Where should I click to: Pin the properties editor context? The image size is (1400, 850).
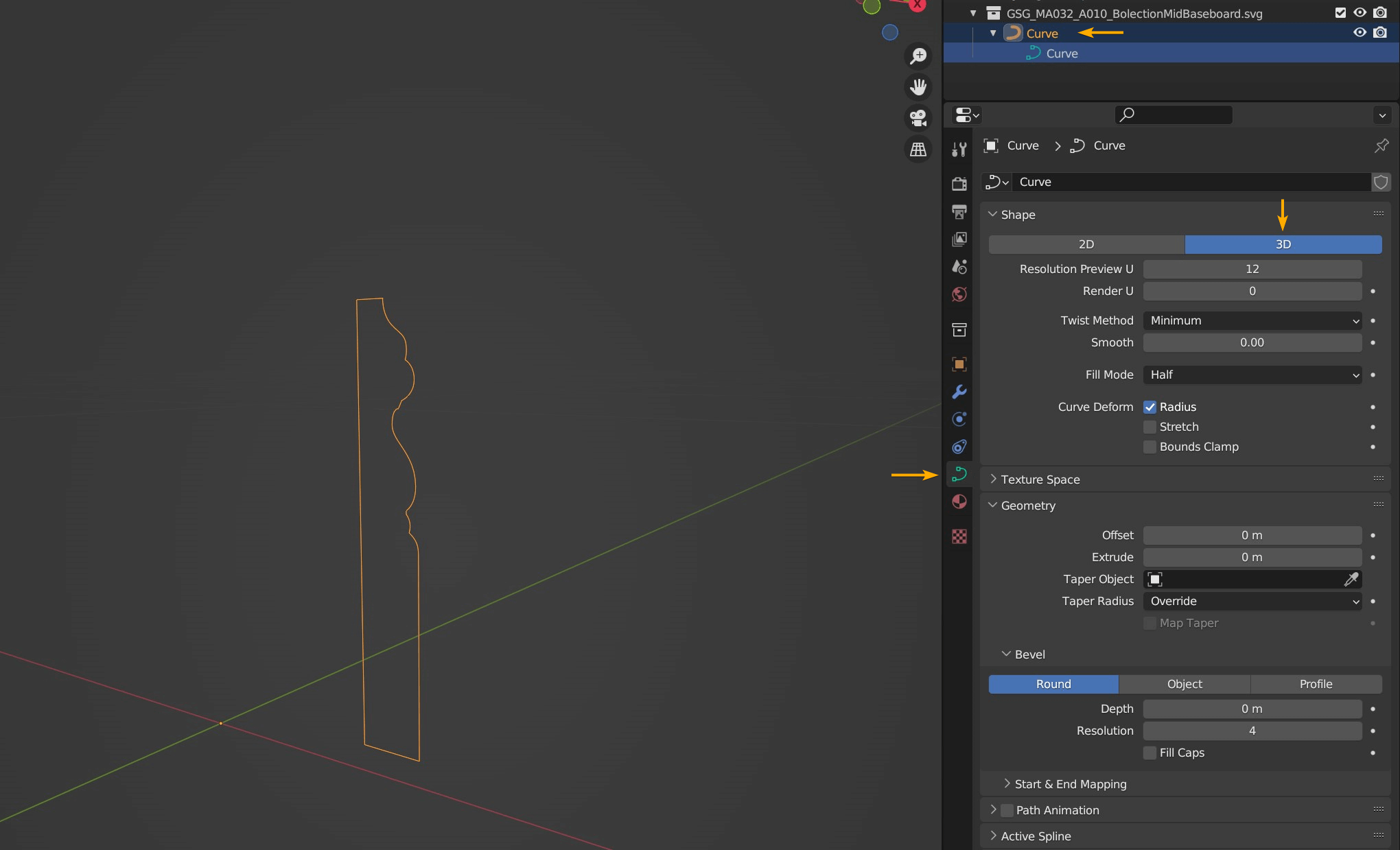coord(1381,145)
